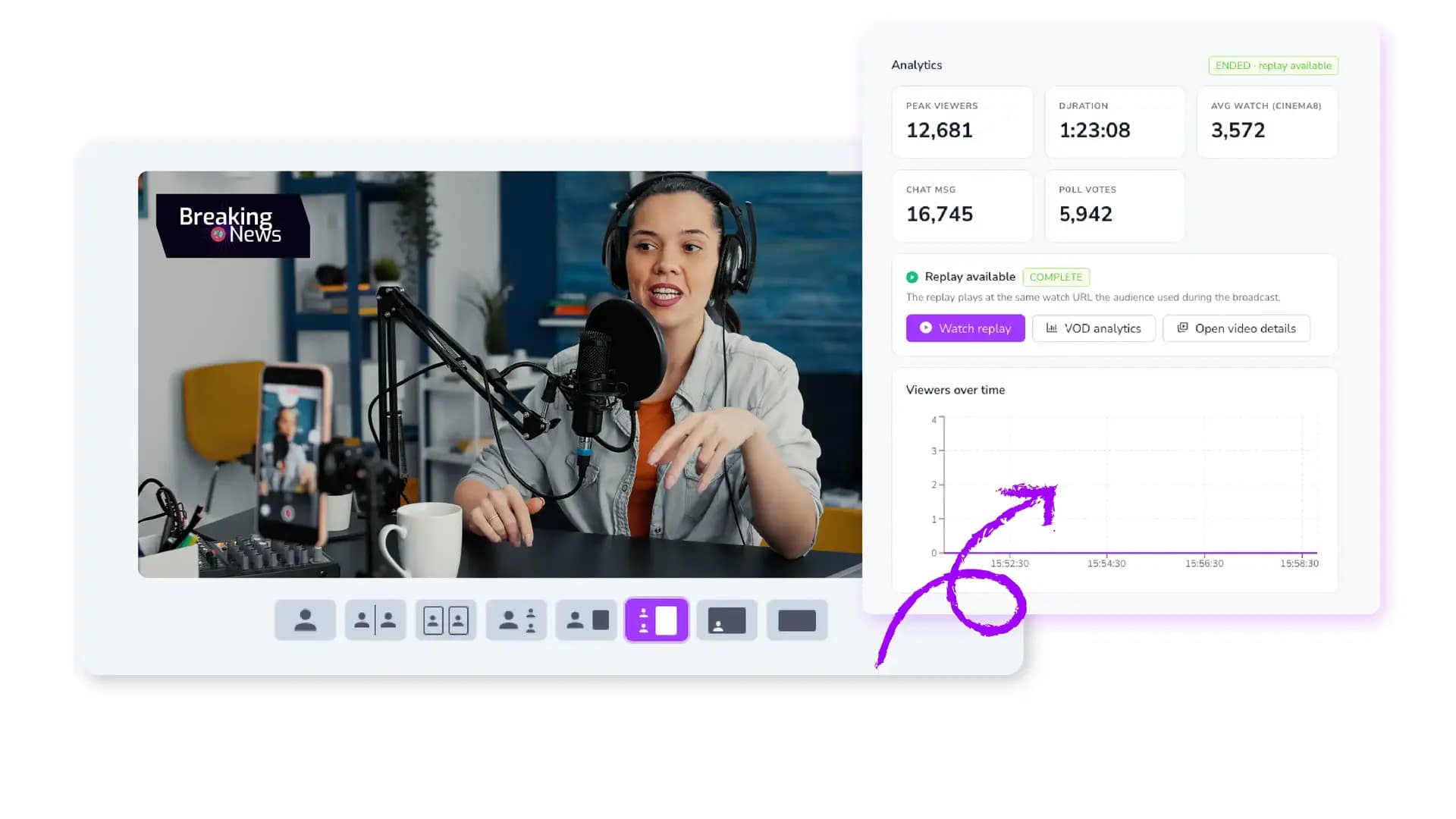Click the Chat Msg 16,745 card
The width and height of the screenshot is (1456, 819).
tap(962, 206)
